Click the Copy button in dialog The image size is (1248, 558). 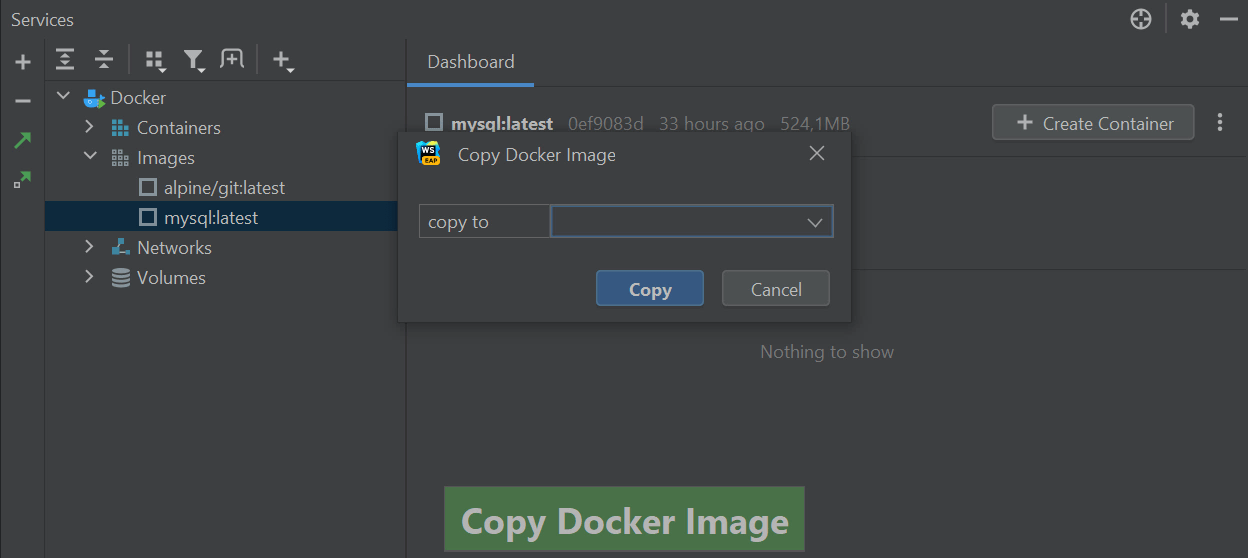point(650,289)
